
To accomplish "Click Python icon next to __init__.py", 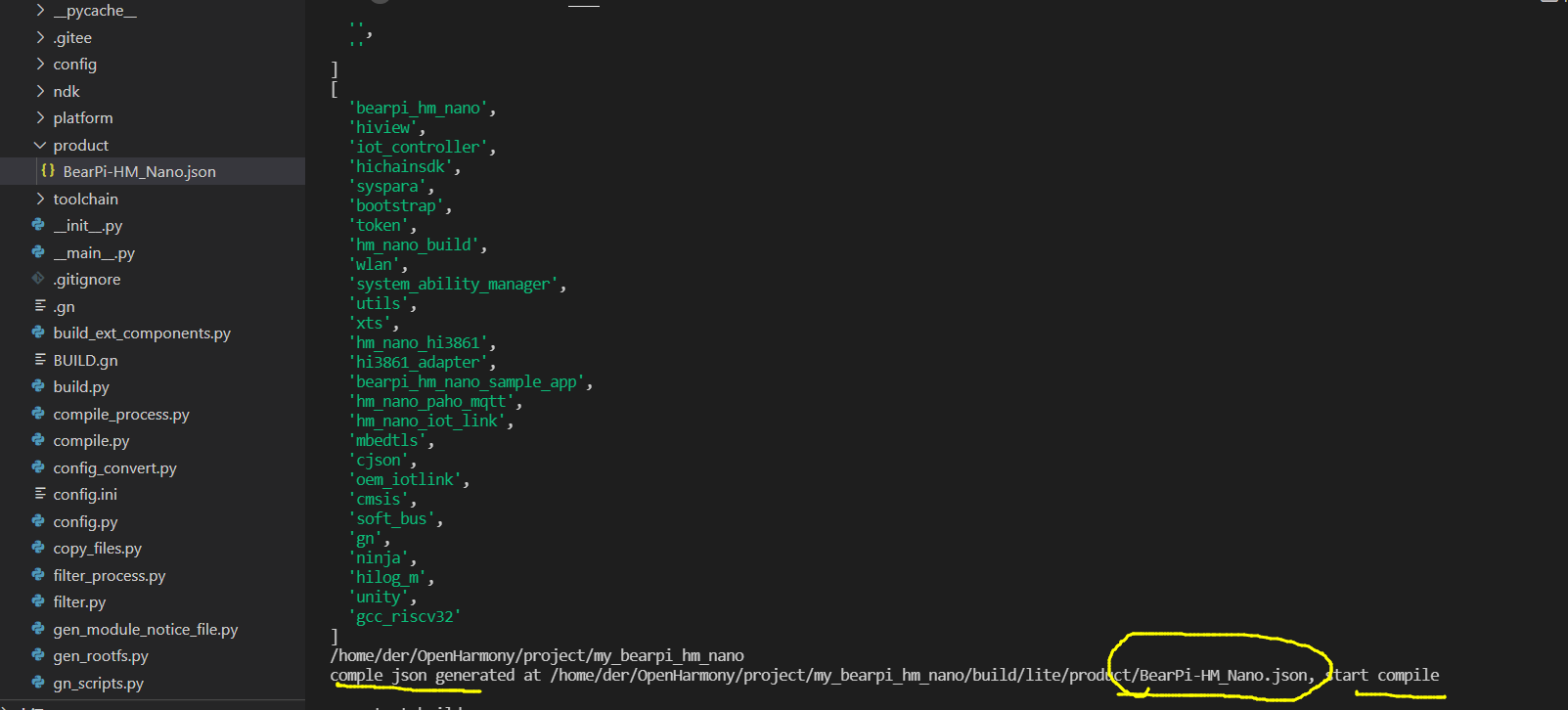I will pyautogui.click(x=38, y=225).
